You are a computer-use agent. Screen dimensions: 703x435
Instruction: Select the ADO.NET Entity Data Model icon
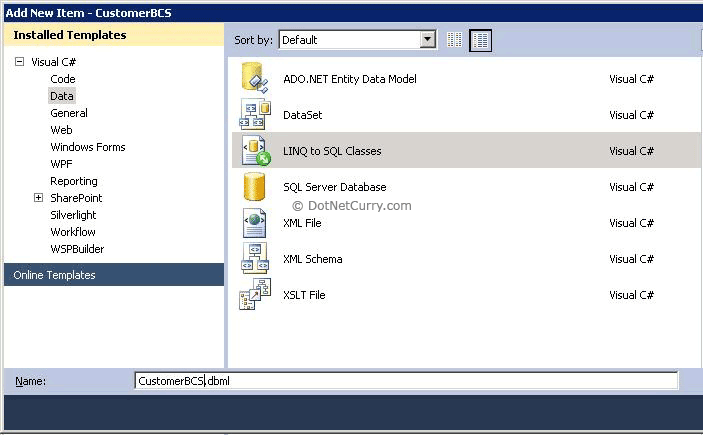[254, 79]
